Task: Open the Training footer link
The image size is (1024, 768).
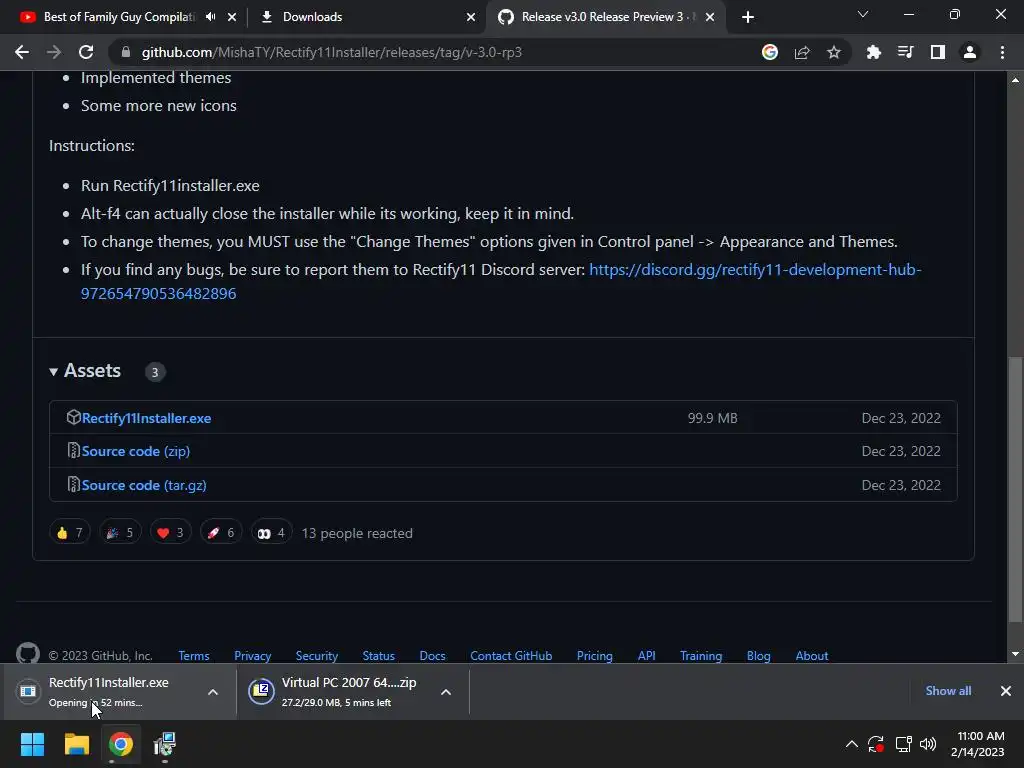Action: (701, 656)
